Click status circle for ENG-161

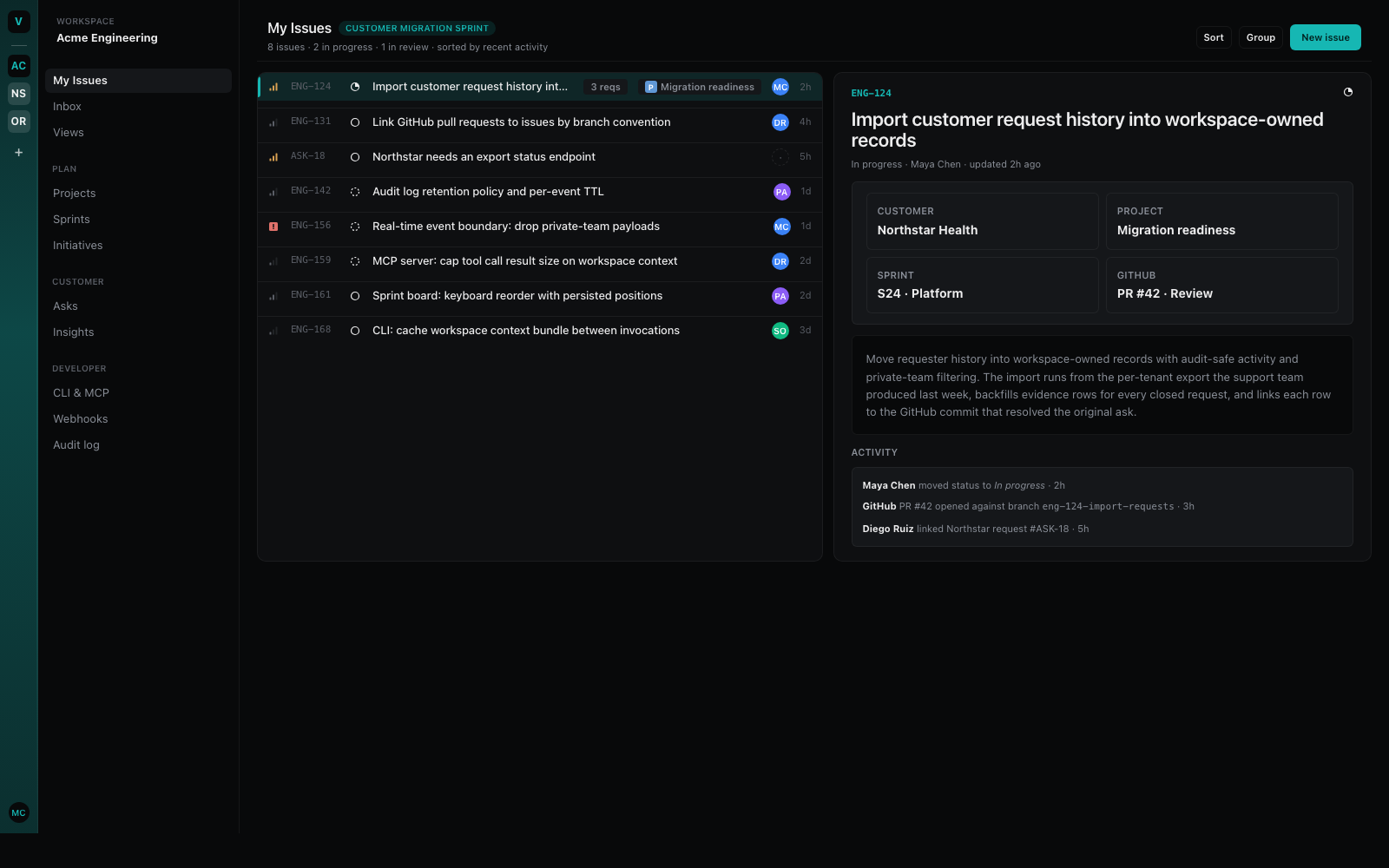(355, 296)
